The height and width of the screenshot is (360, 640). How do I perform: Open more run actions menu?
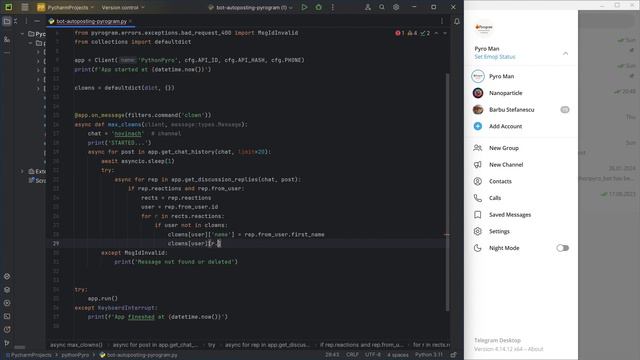333,7
